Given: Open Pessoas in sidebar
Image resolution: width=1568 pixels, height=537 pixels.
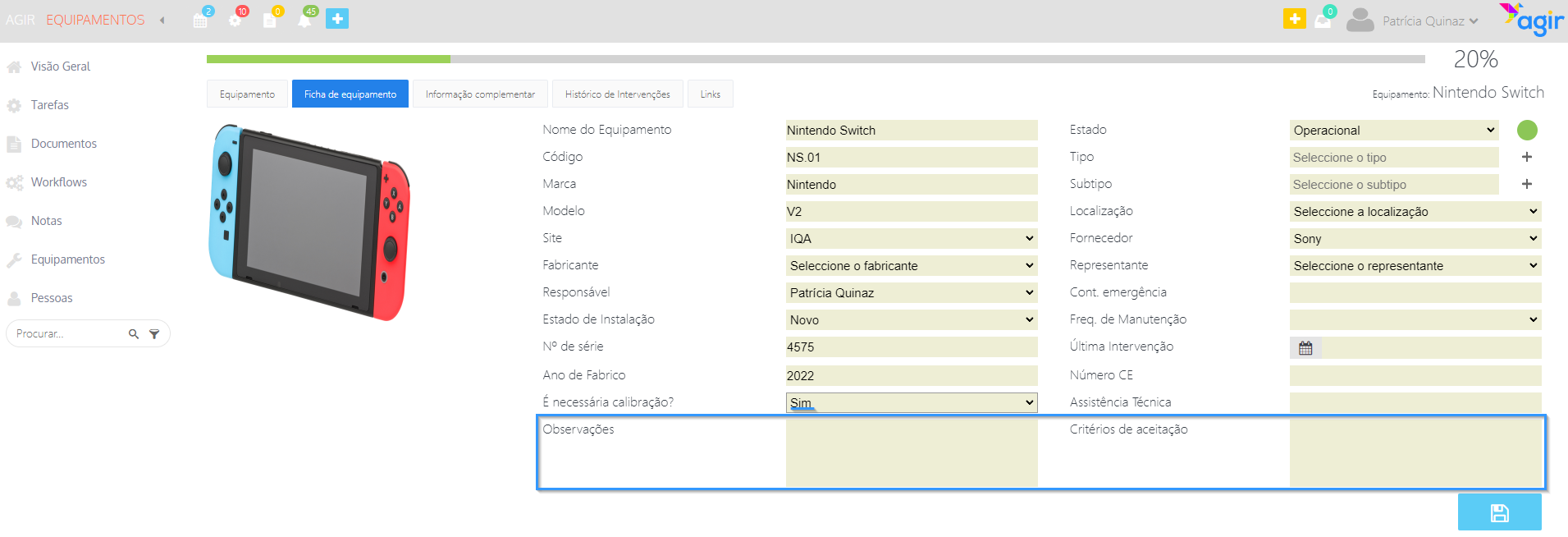Looking at the screenshot, I should [x=52, y=298].
